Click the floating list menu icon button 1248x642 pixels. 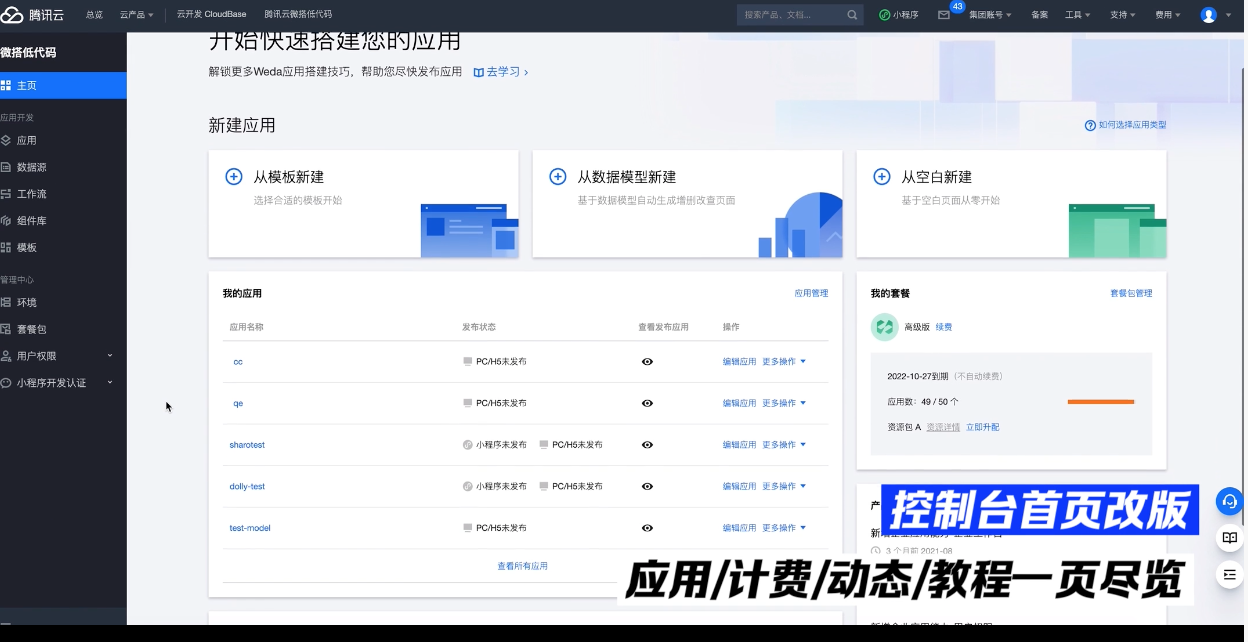(x=1230, y=575)
